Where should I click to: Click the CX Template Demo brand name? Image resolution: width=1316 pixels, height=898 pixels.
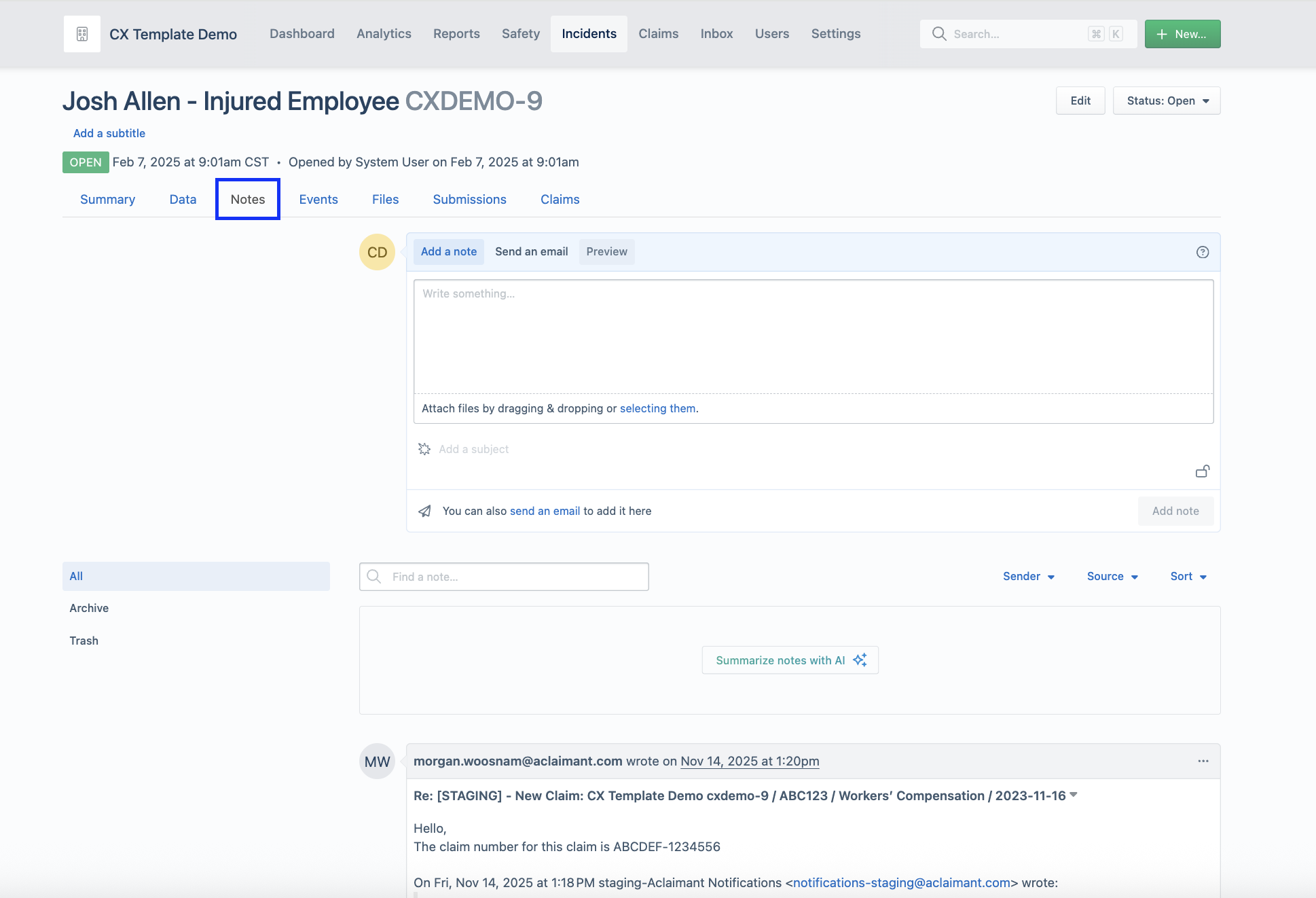tap(173, 34)
